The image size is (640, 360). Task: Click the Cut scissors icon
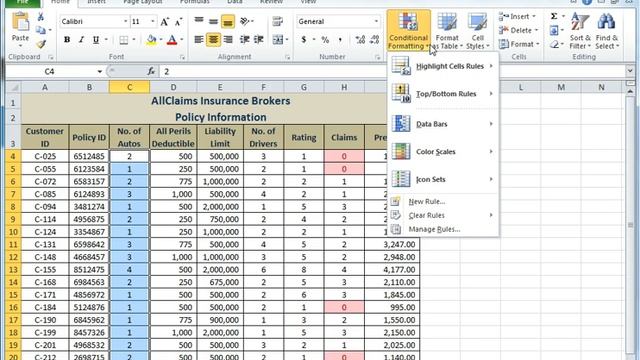(x=40, y=17)
